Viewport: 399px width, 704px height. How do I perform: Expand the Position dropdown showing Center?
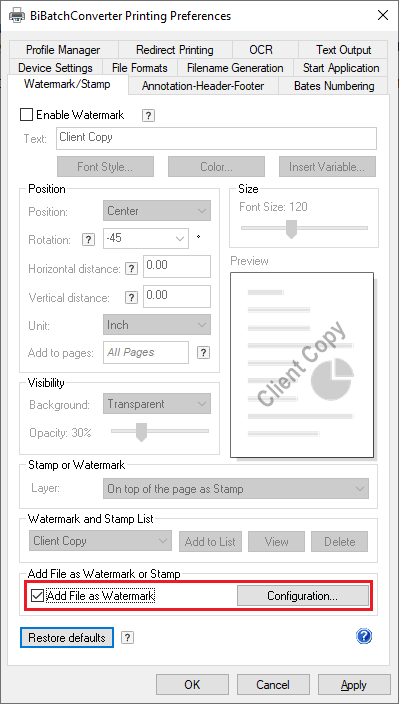click(x=157, y=211)
